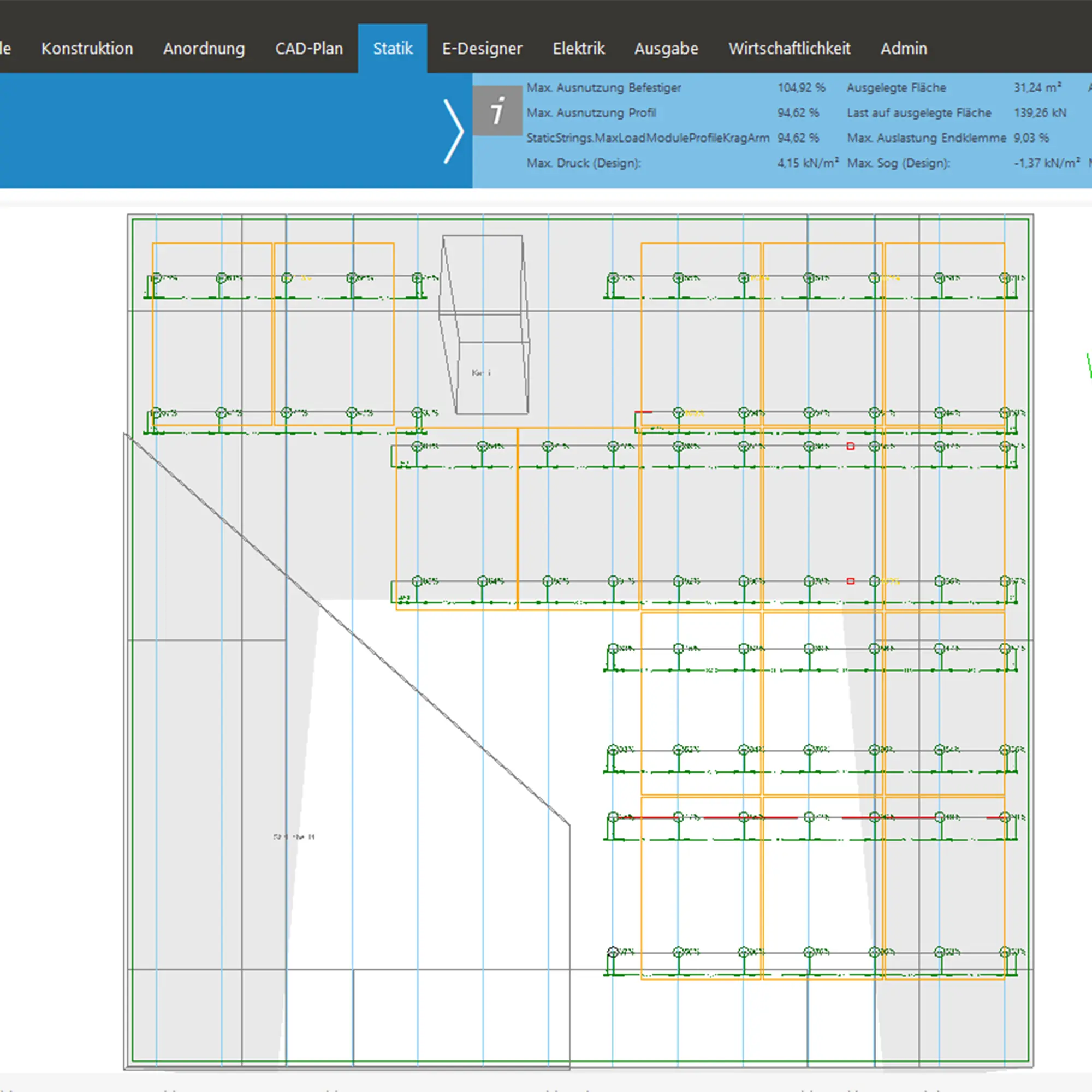Click the gray info icon
The width and height of the screenshot is (1092, 1092).
[x=497, y=110]
